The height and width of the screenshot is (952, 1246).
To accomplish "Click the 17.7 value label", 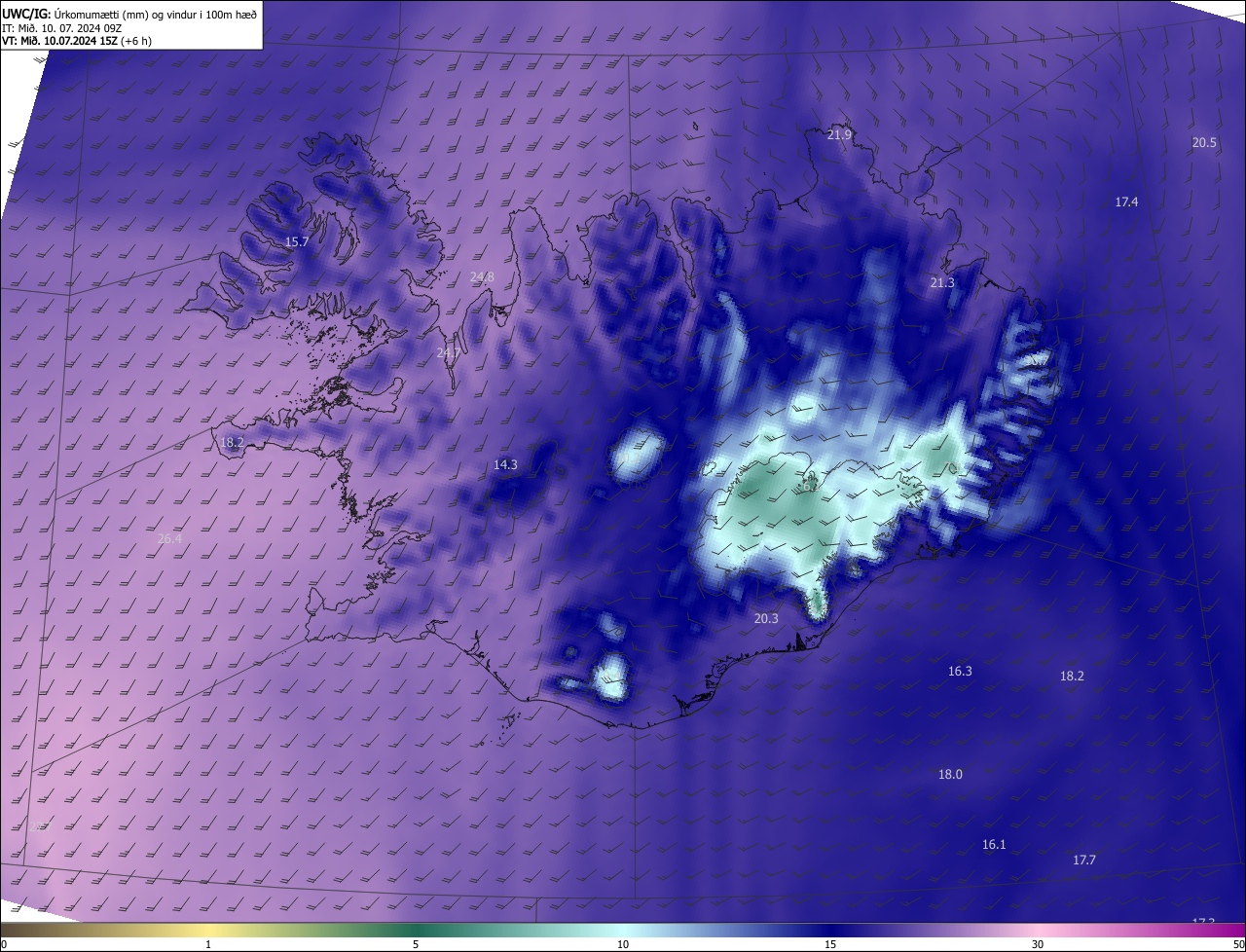I will click(x=1084, y=860).
